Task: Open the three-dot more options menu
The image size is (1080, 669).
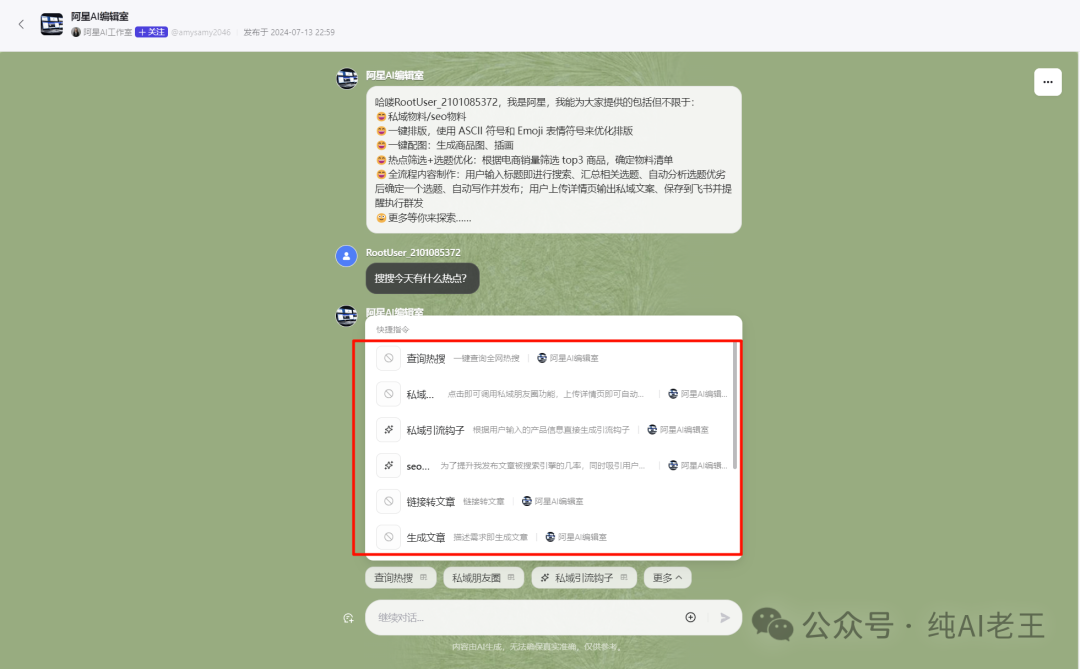Action: coord(1048,82)
